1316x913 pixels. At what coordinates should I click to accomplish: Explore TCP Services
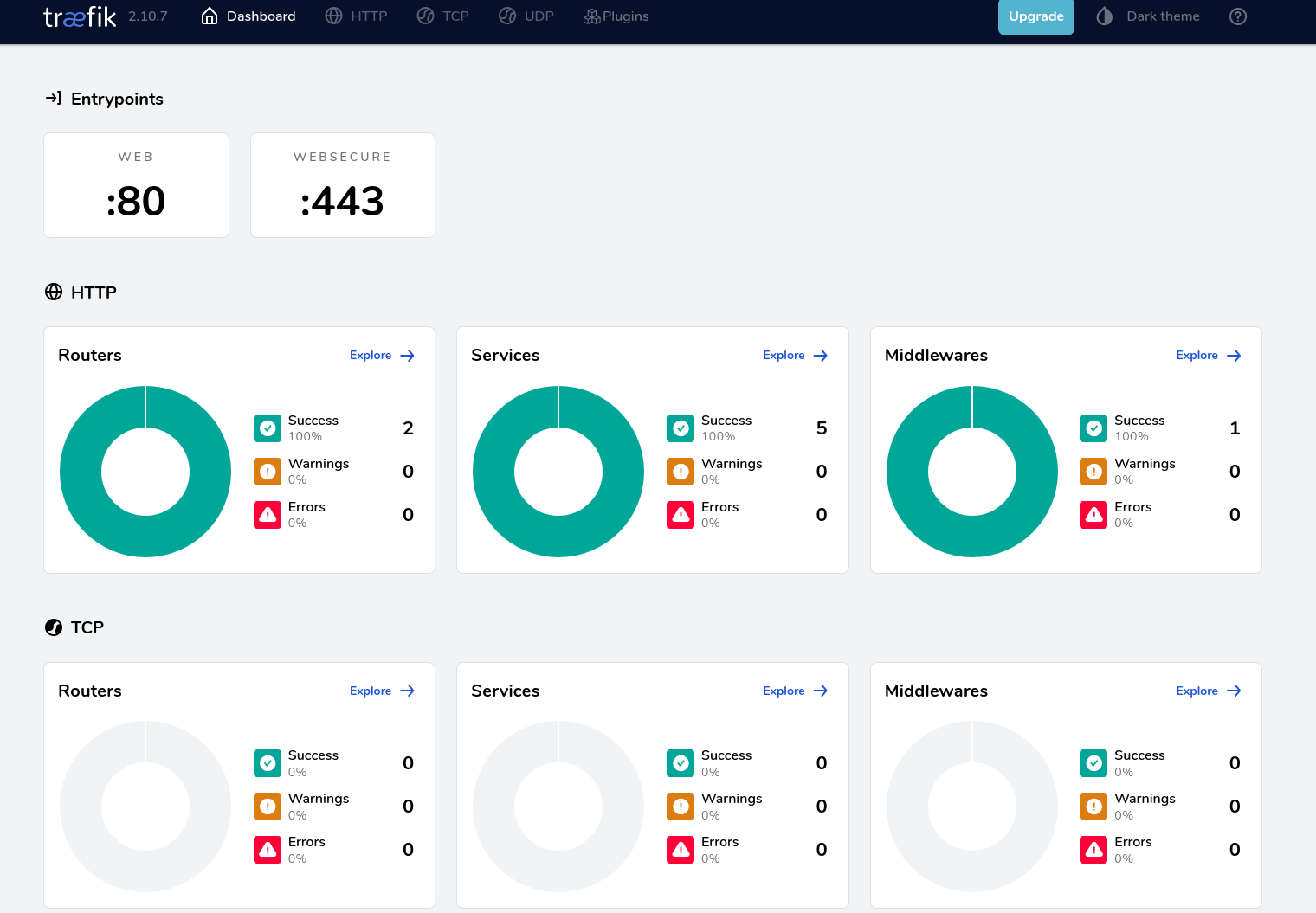(x=795, y=691)
